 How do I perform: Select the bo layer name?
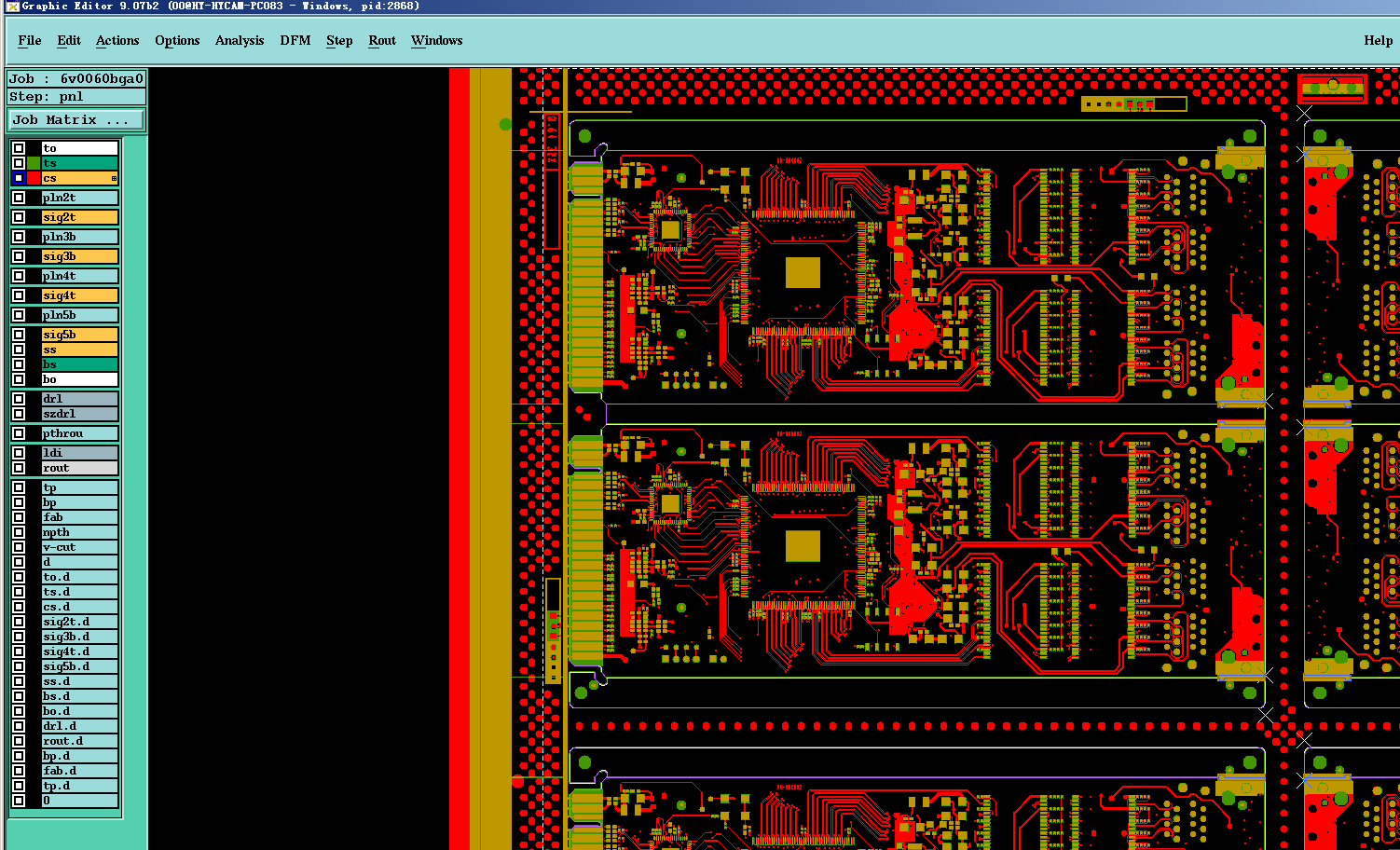[x=79, y=379]
